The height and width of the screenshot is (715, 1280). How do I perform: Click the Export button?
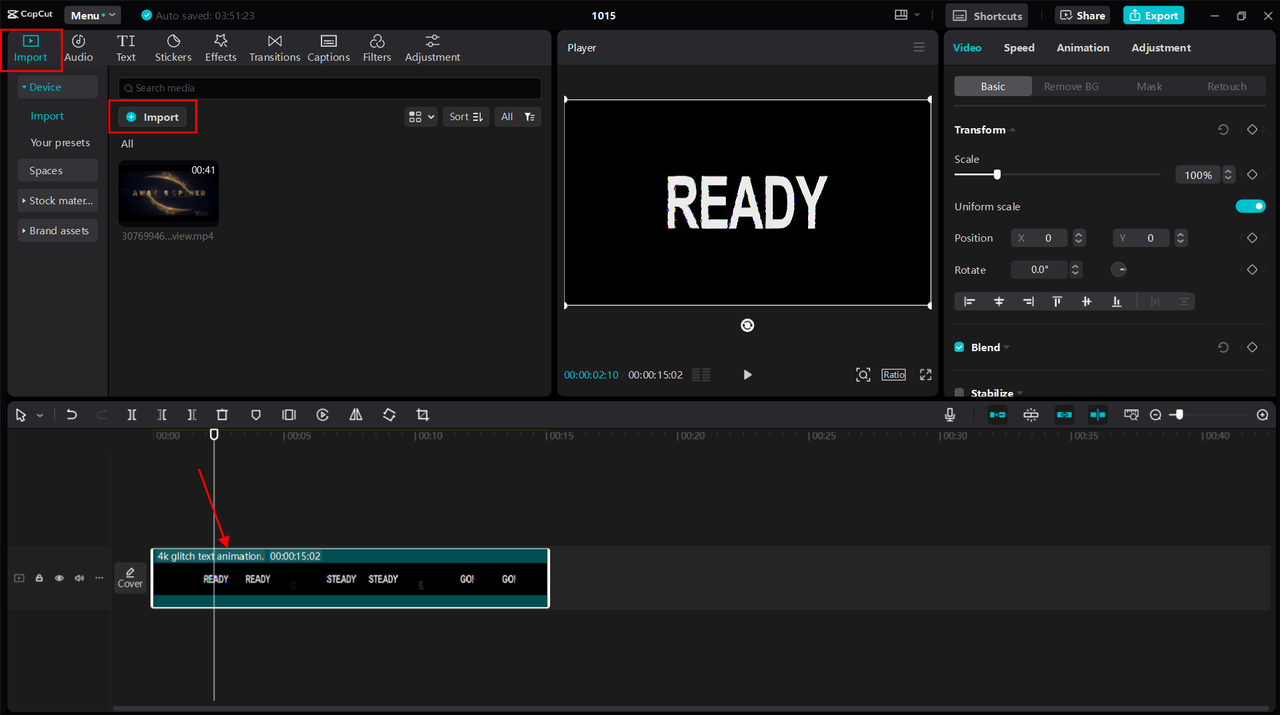[1153, 15]
